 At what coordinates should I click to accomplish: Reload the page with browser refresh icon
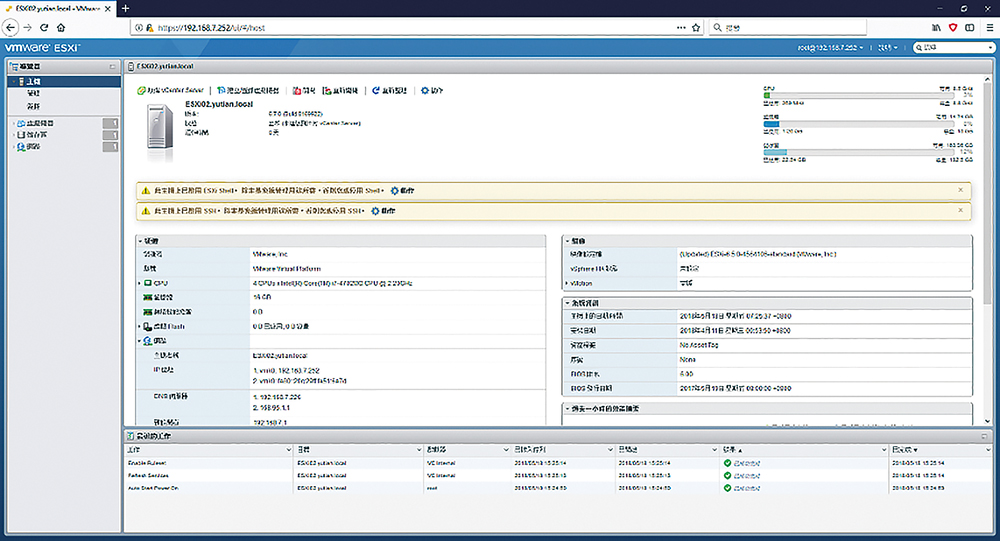pos(44,27)
